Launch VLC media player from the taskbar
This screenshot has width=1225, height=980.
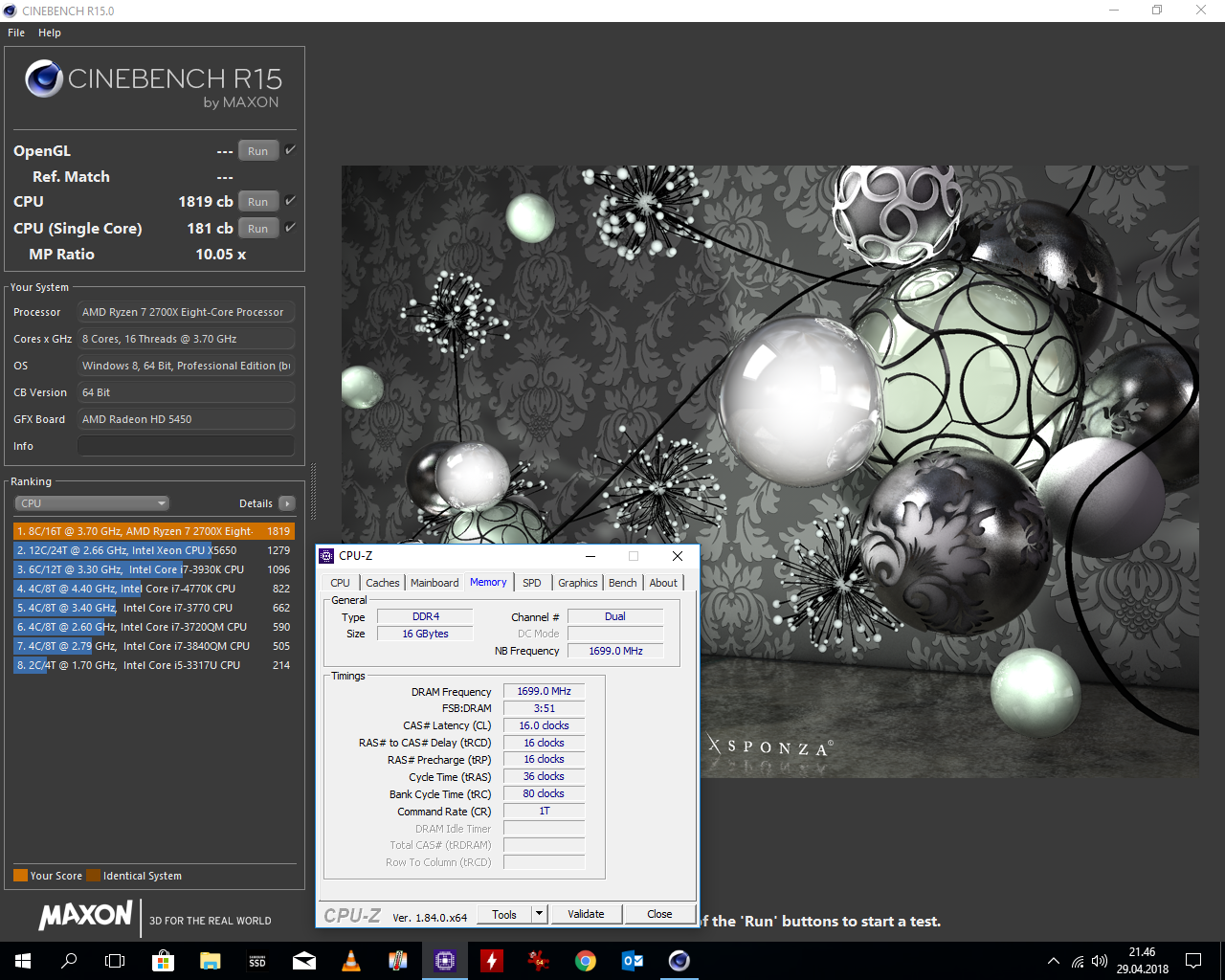(x=350, y=961)
